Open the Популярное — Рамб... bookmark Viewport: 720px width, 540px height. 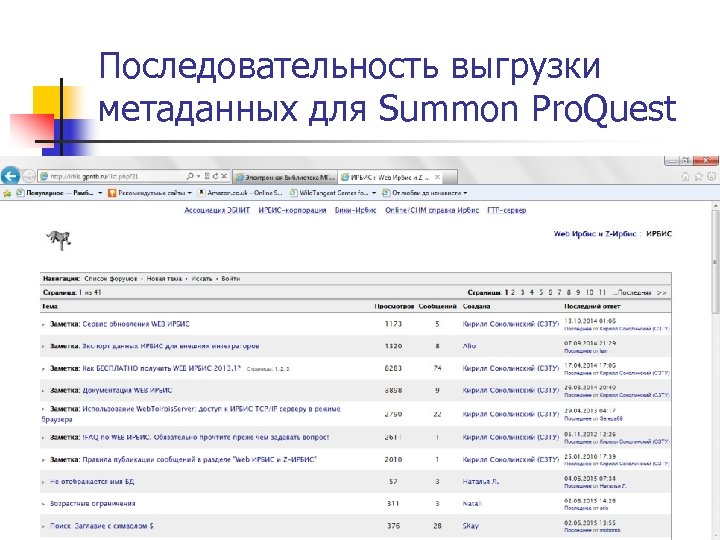coord(55,193)
